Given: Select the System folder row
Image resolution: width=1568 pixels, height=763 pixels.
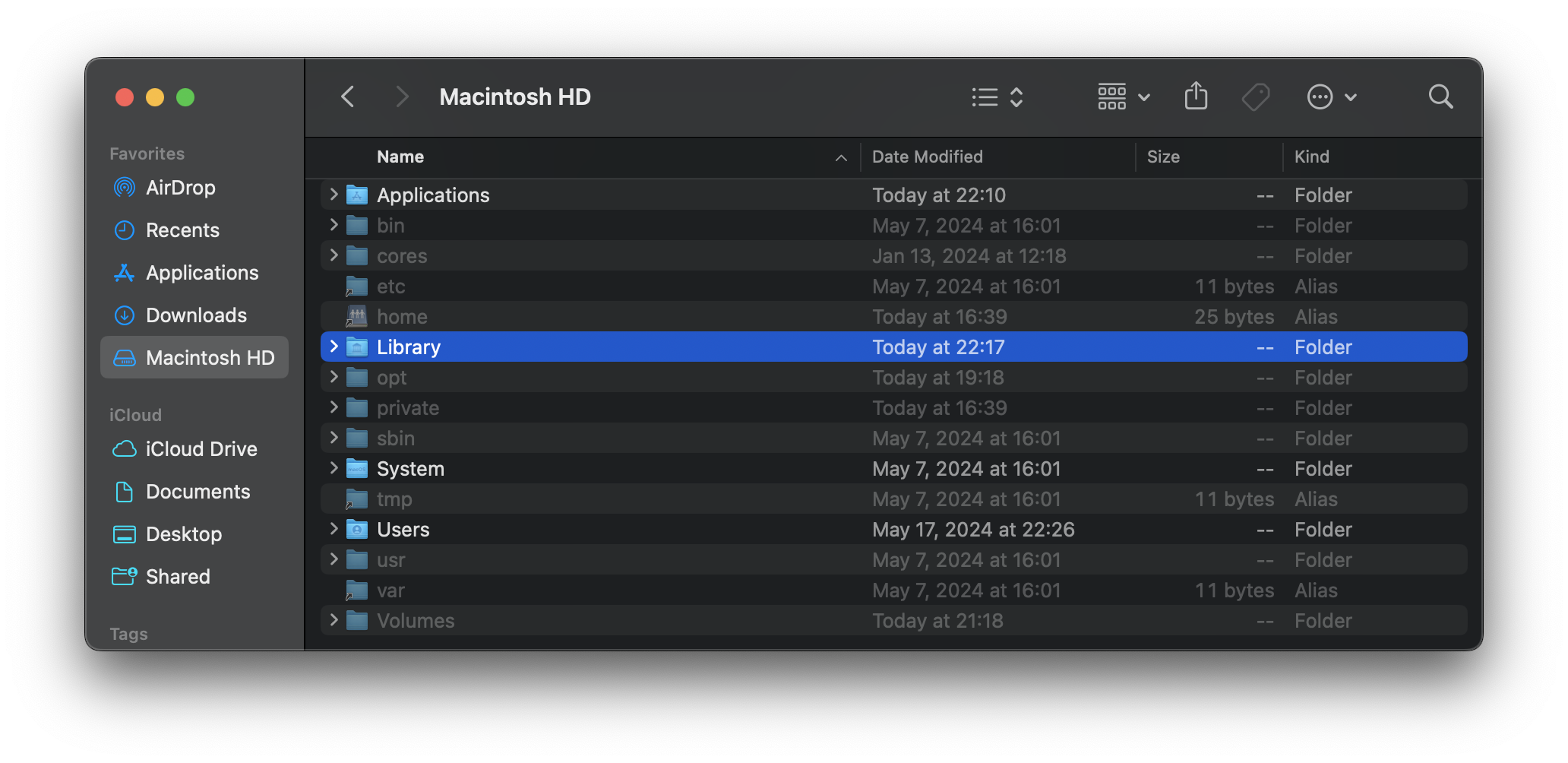Looking at the screenshot, I should point(411,468).
